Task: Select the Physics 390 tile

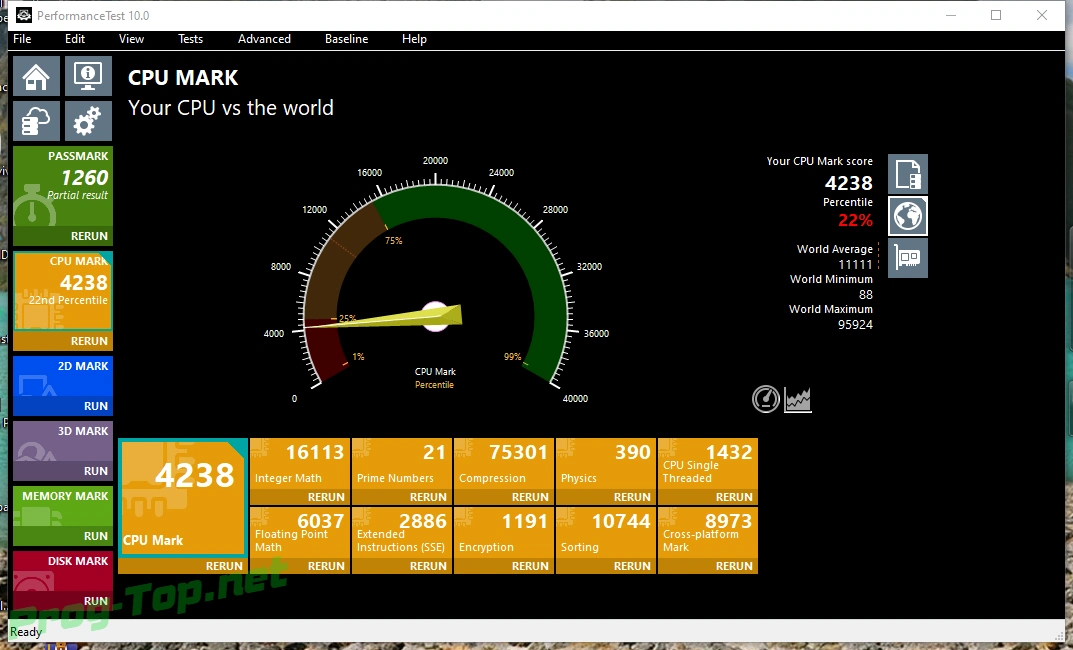Action: click(x=606, y=464)
